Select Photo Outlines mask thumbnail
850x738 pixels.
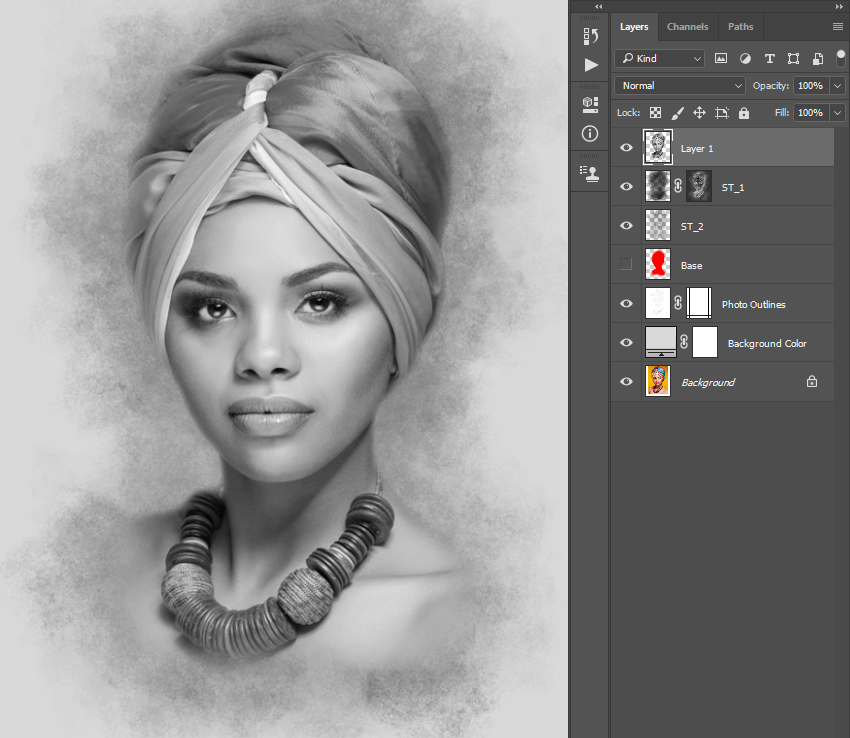tap(699, 303)
